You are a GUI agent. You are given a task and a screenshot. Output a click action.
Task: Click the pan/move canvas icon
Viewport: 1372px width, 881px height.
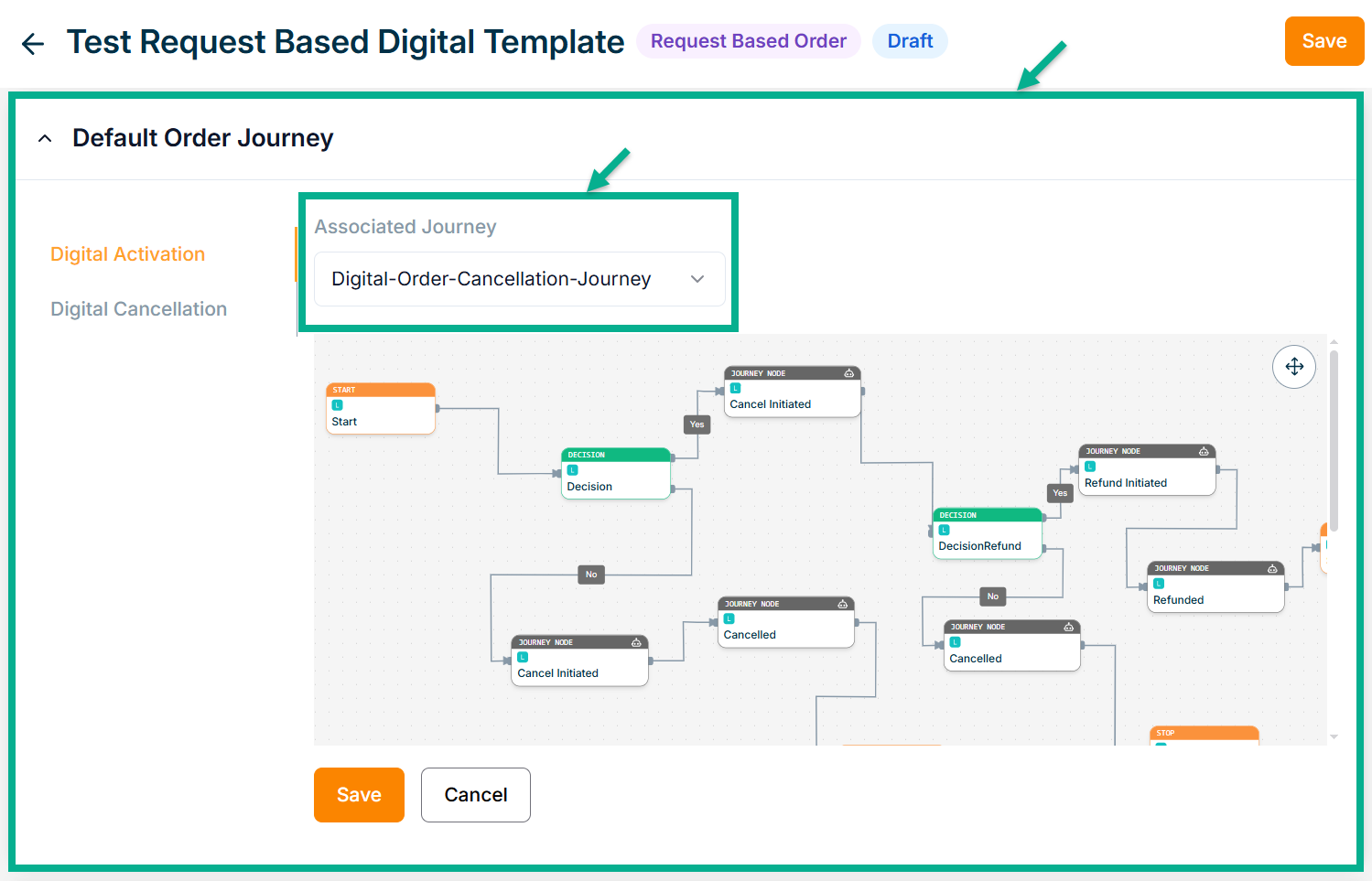pos(1293,367)
